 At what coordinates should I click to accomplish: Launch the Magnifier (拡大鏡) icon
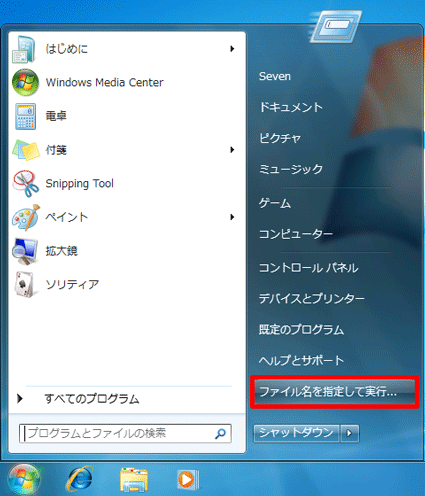[25, 251]
